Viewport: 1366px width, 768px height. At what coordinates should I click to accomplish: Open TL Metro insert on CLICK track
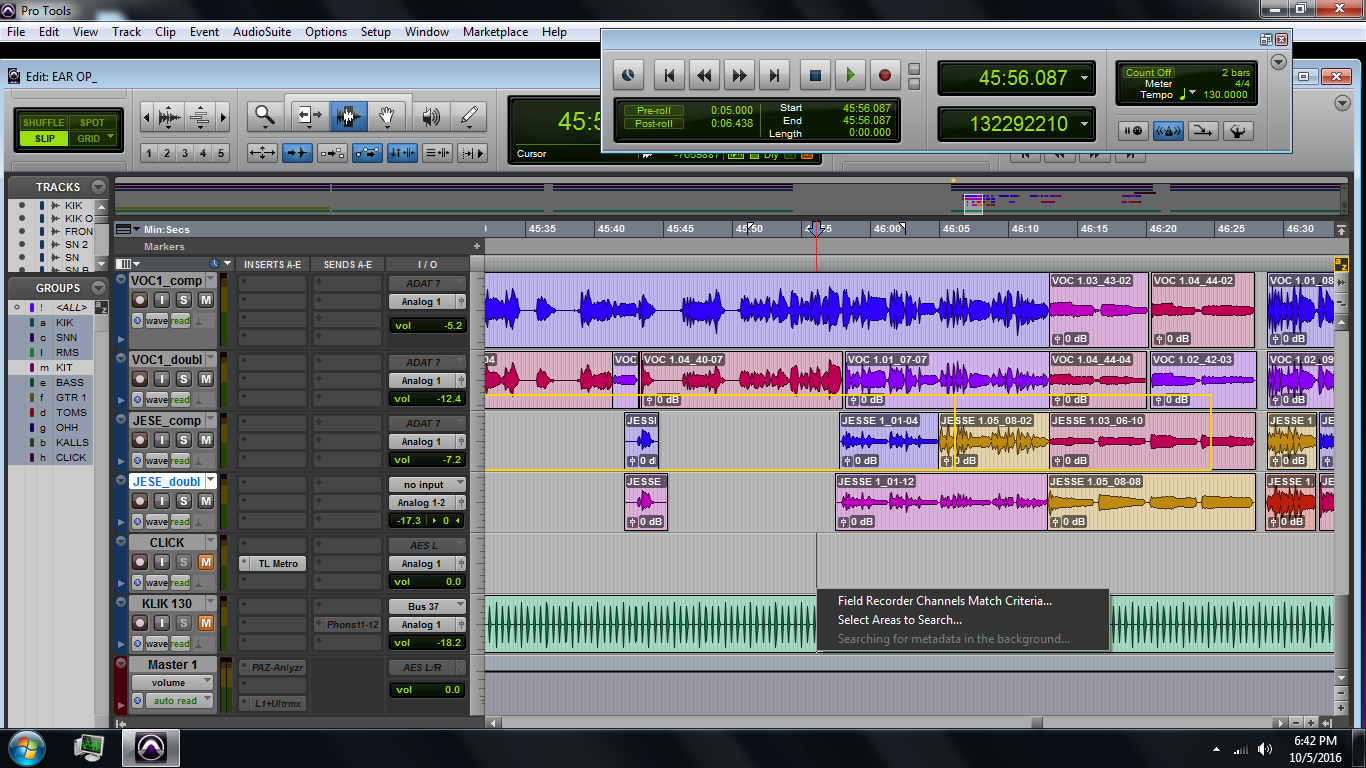(x=272, y=564)
